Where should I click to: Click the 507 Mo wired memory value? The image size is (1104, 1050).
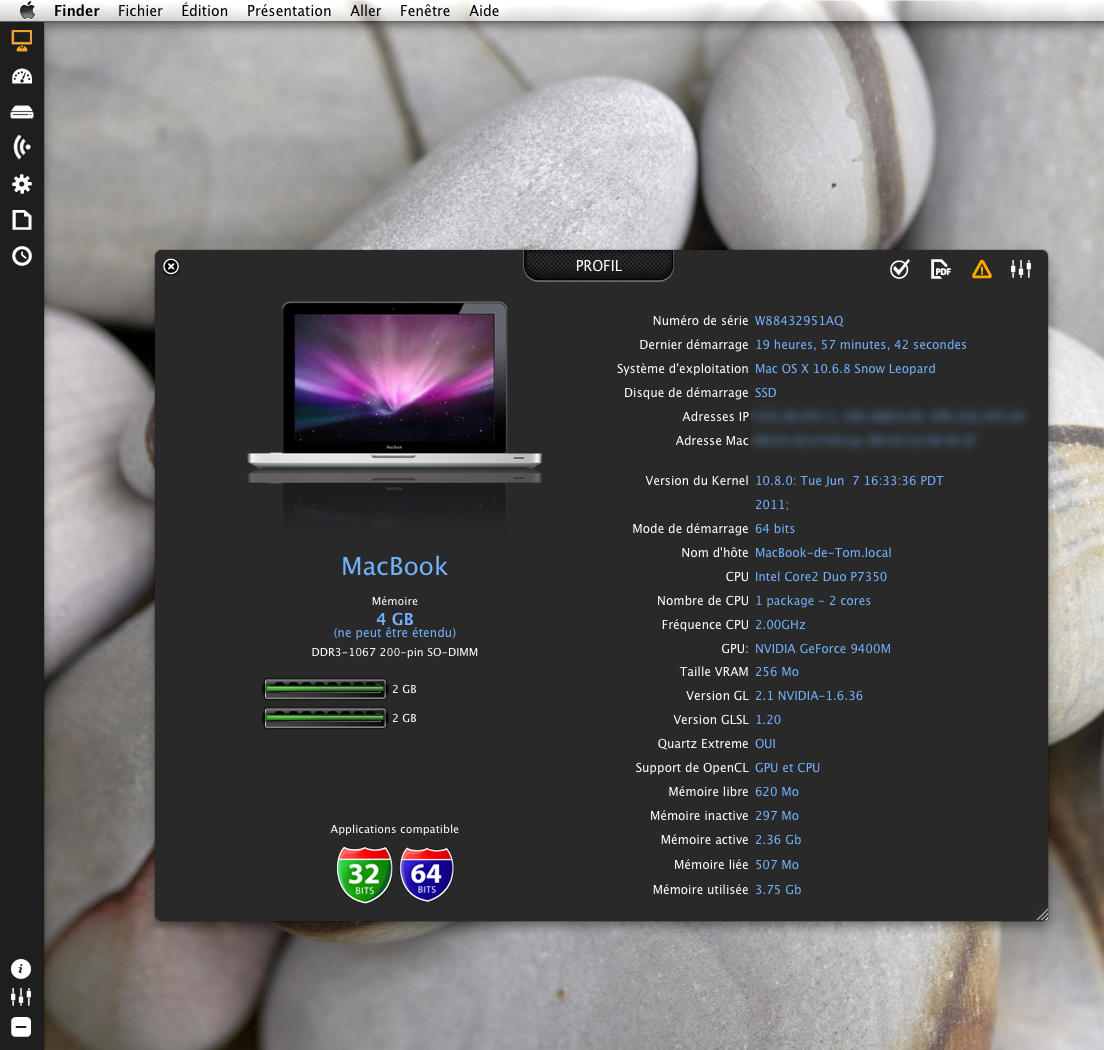coord(777,864)
